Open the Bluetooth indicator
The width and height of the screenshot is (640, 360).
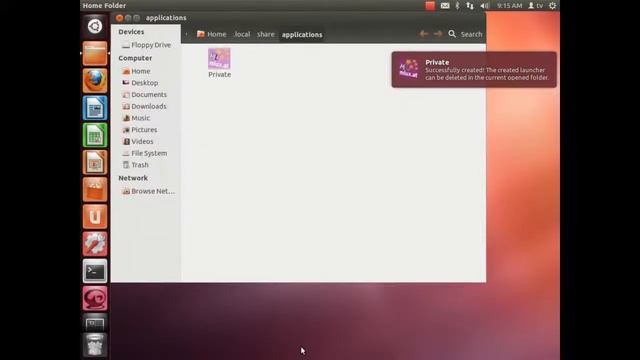457,6
